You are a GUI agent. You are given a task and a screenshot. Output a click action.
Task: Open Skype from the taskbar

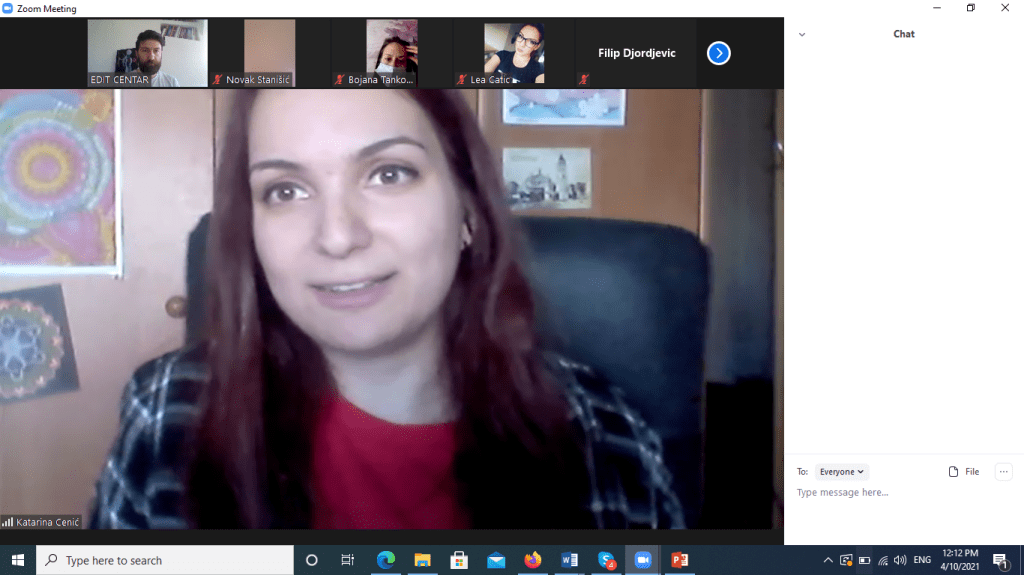(606, 560)
